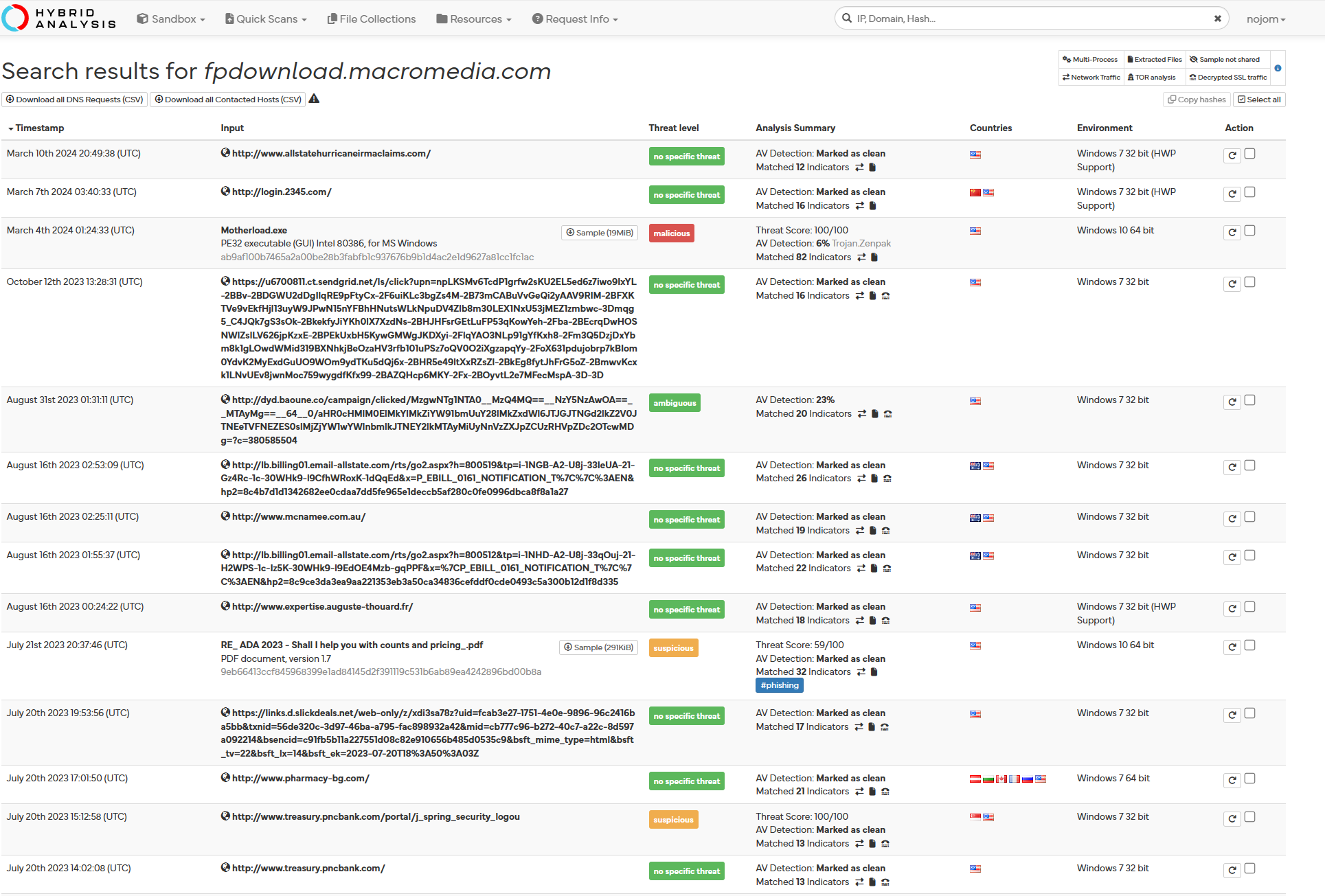Click the US flag in the Motherload.exe row
This screenshot has width=1325, height=896.
[975, 231]
